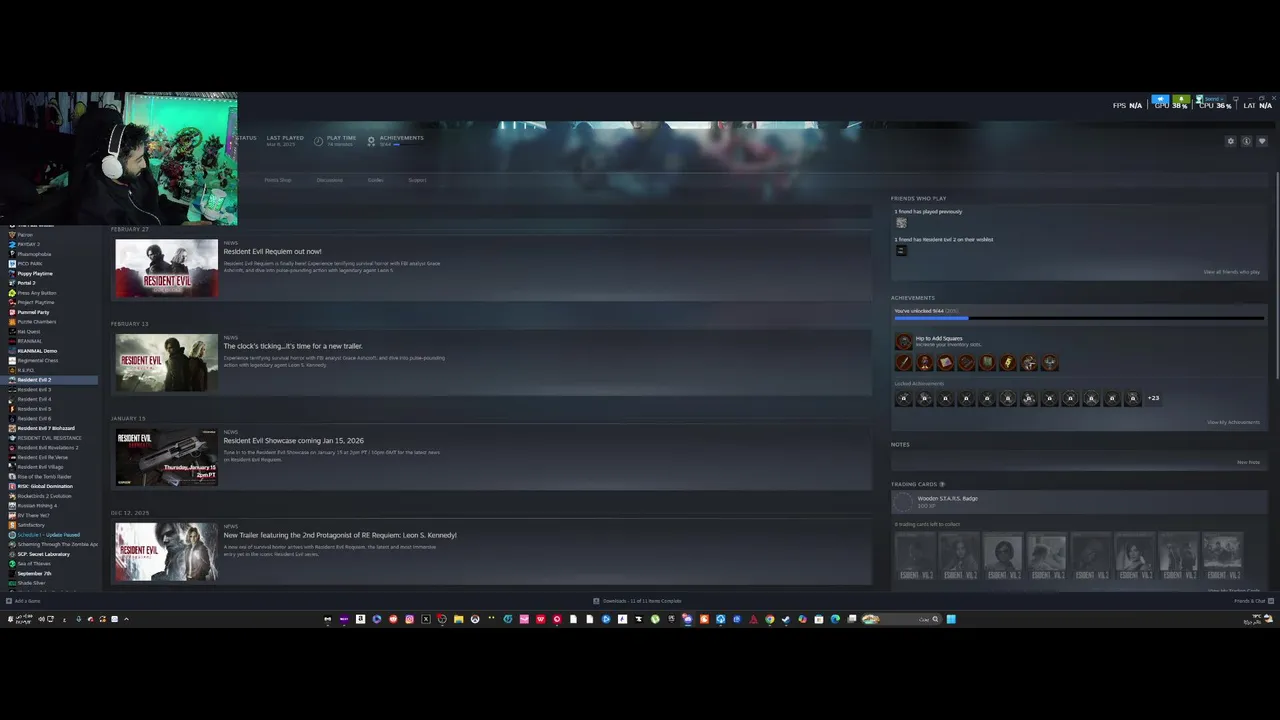Click the friend avatar who played previously
Viewport: 1280px width, 720px height.
pyautogui.click(x=901, y=223)
